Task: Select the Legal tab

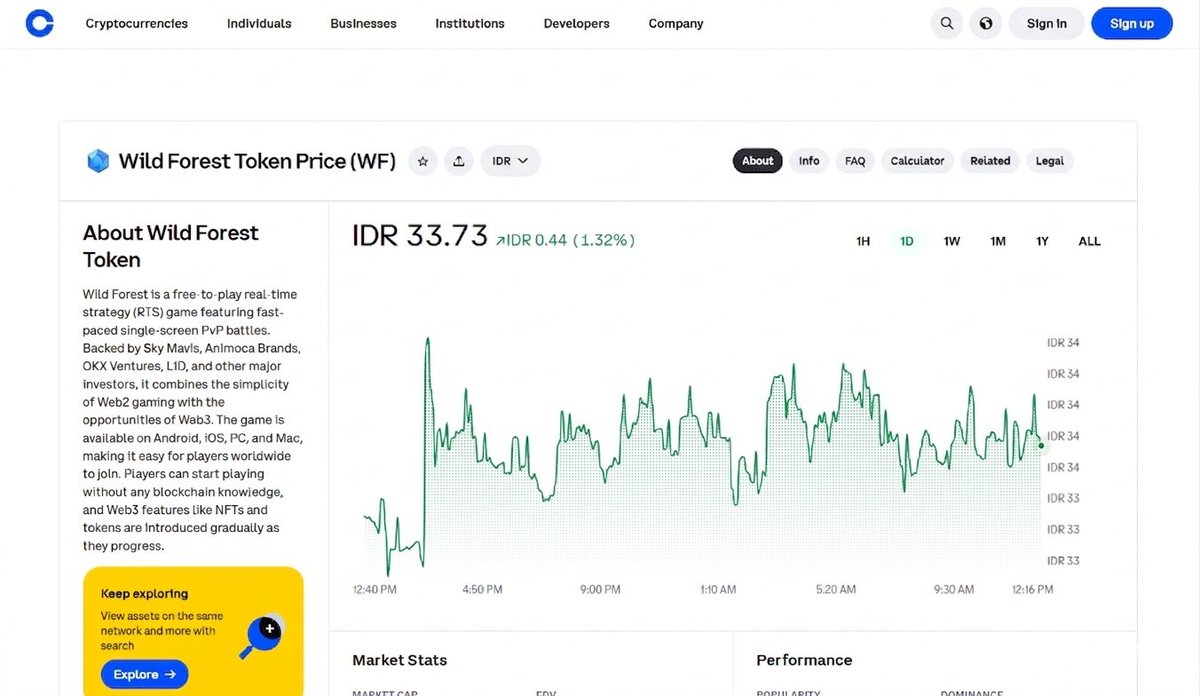Action: [x=1050, y=161]
